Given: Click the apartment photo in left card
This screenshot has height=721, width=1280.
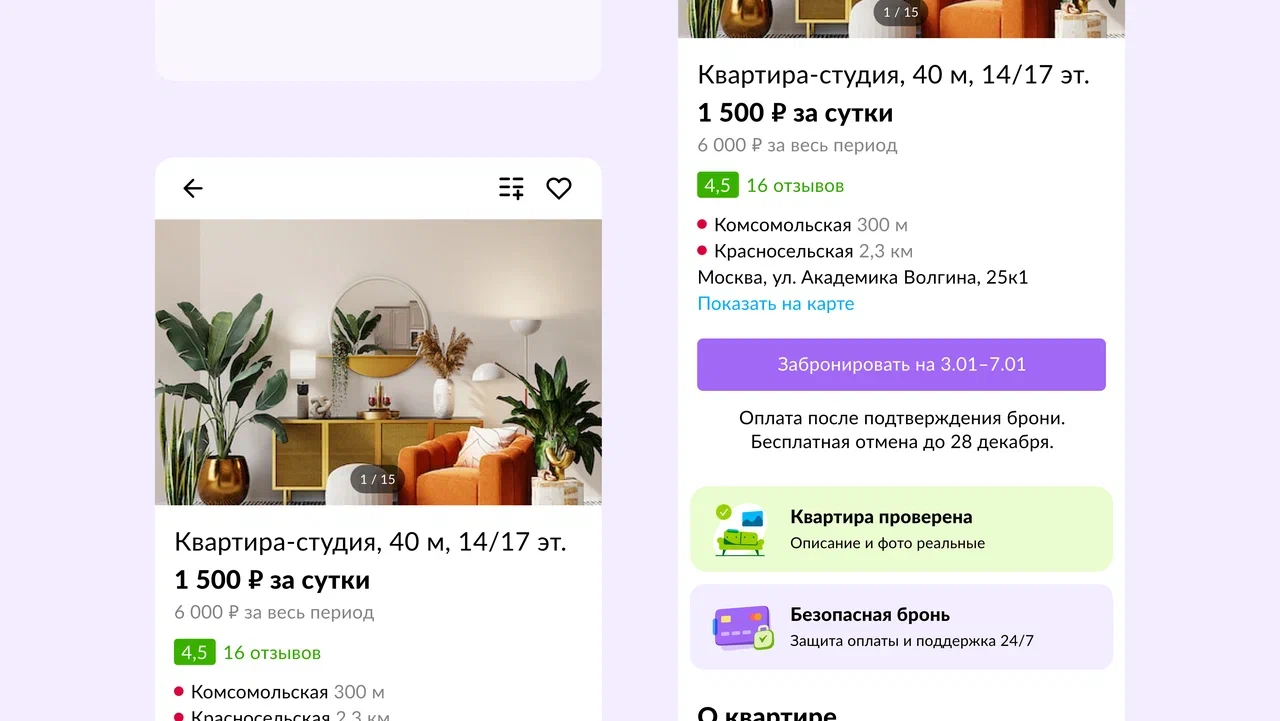Looking at the screenshot, I should pyautogui.click(x=378, y=362).
